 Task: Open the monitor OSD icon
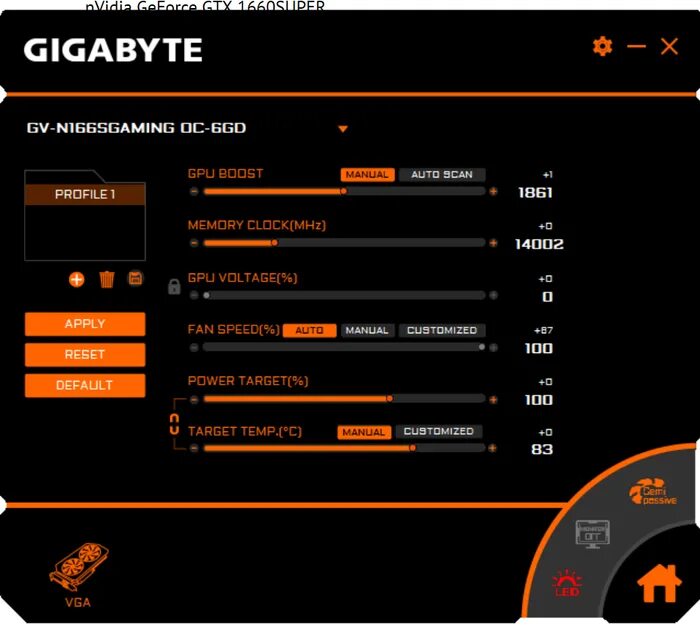[x=592, y=533]
